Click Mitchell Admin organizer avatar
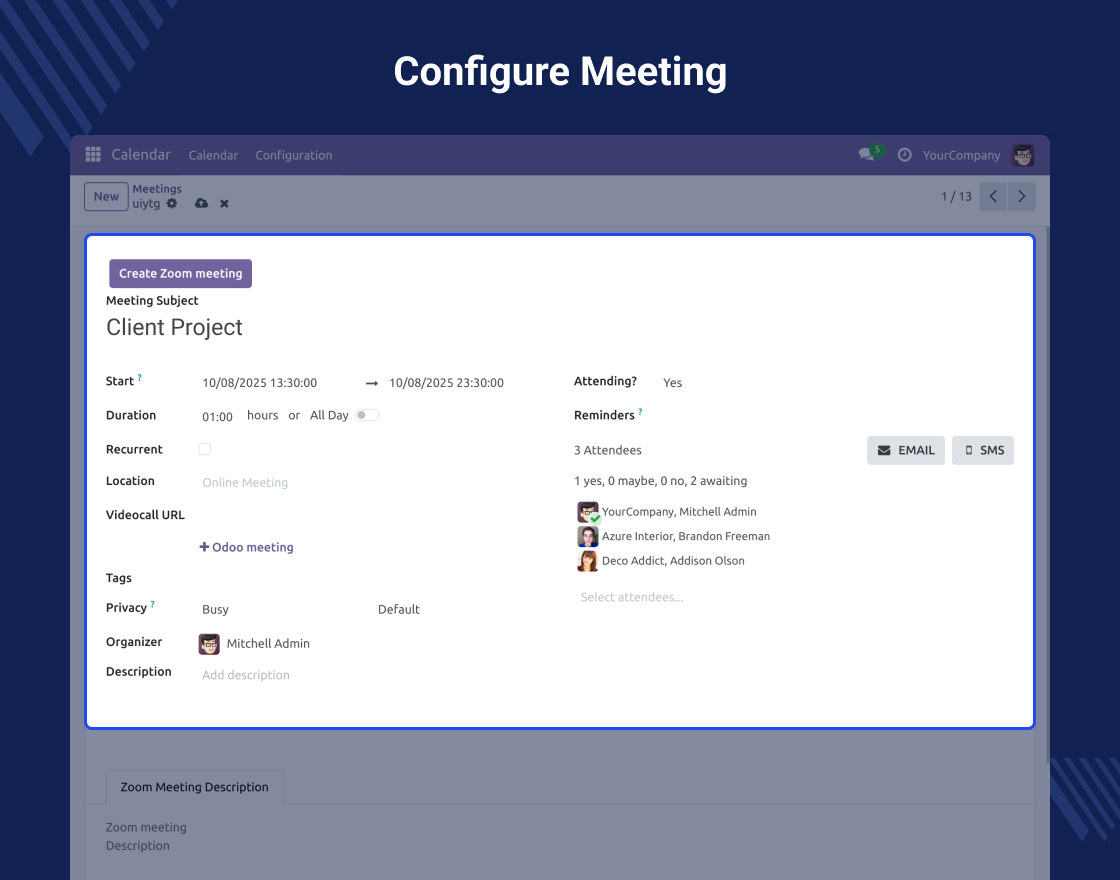Screen dimensions: 1120x880 point(209,644)
